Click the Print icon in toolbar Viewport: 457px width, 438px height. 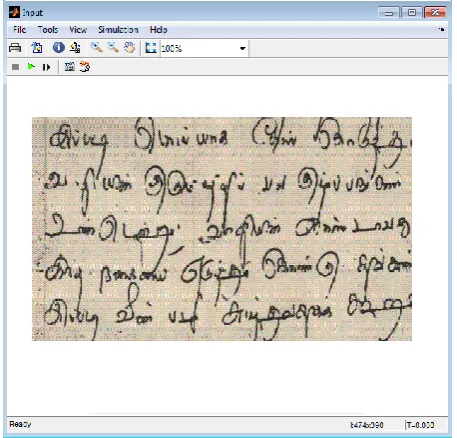point(15,48)
